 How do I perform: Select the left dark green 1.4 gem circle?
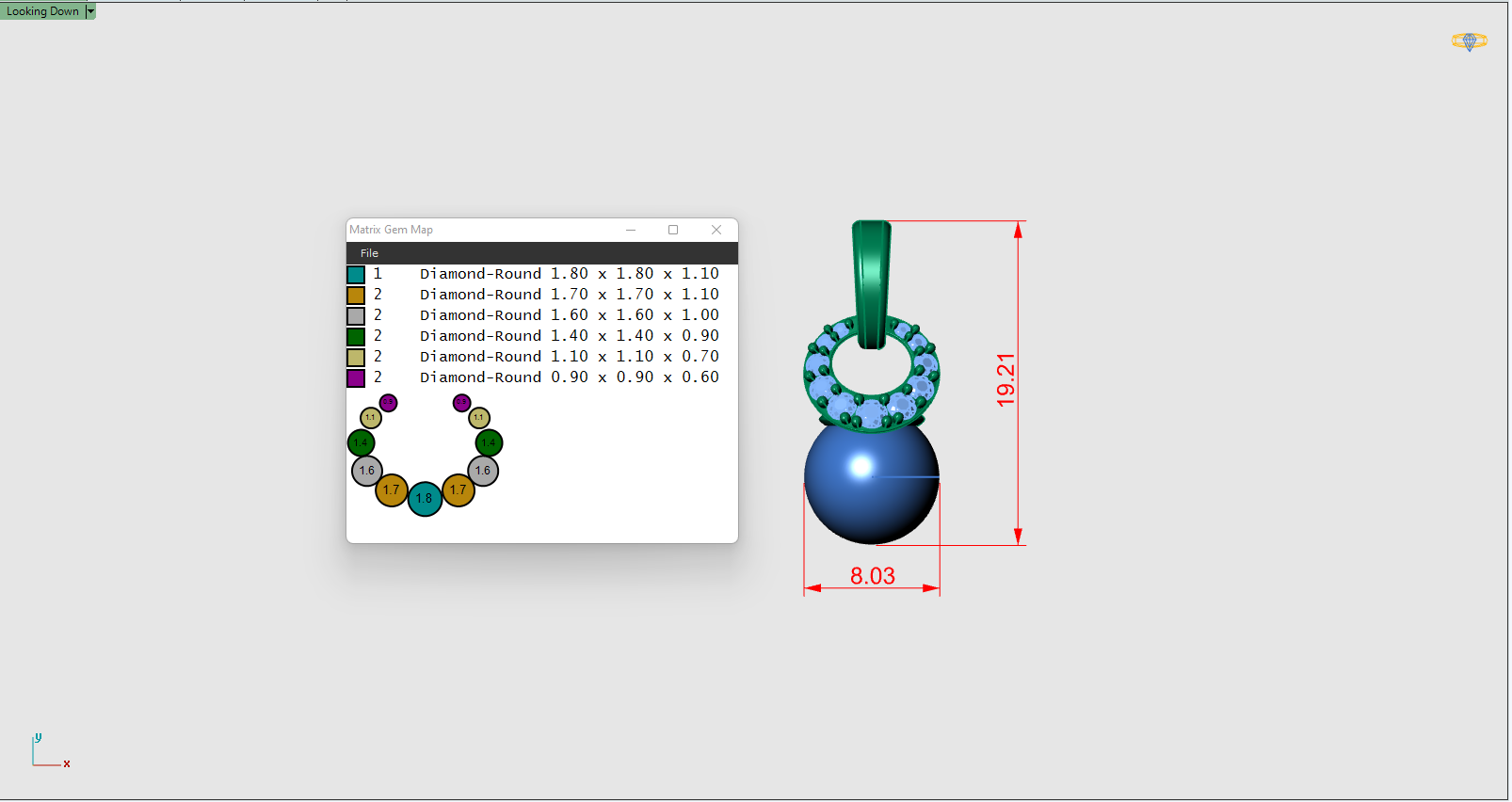tap(362, 442)
